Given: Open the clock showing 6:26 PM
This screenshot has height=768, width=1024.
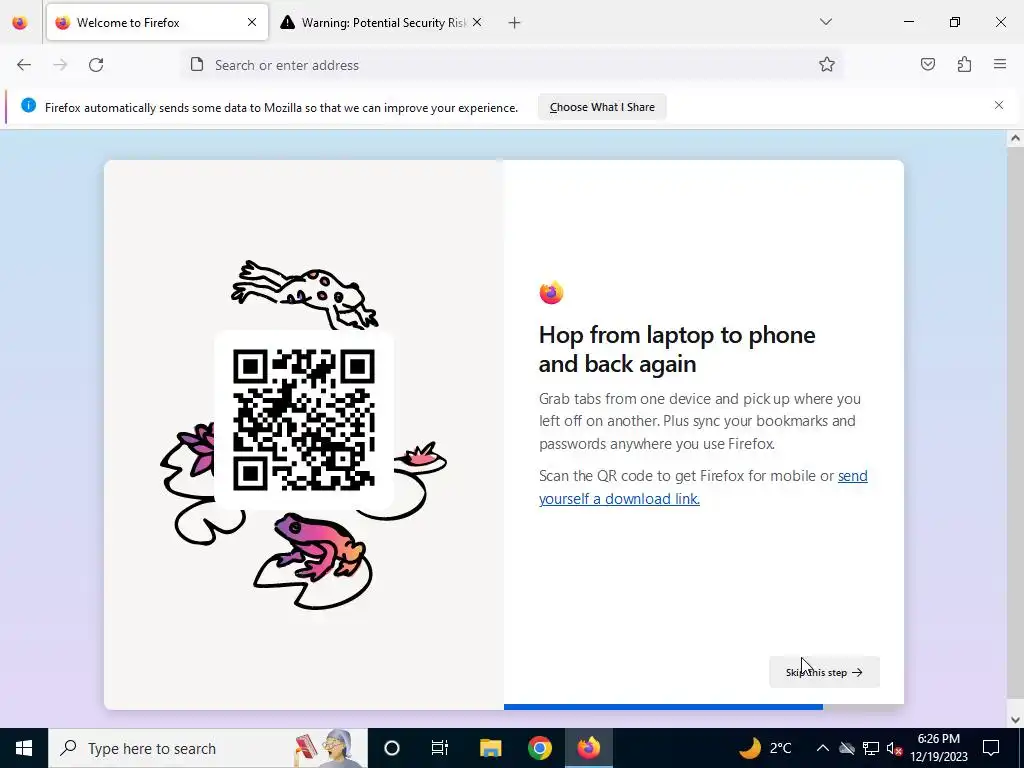Looking at the screenshot, I should [939, 748].
